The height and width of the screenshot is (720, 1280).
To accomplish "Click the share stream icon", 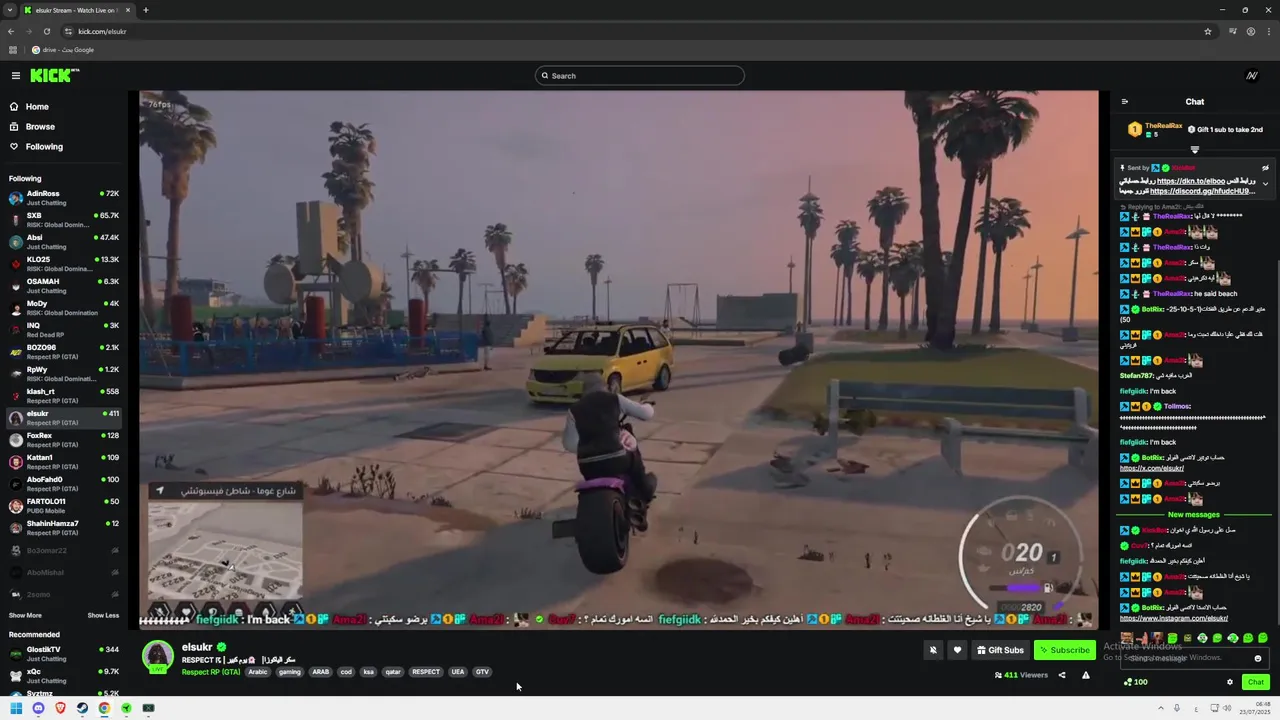I will pos(1062,675).
